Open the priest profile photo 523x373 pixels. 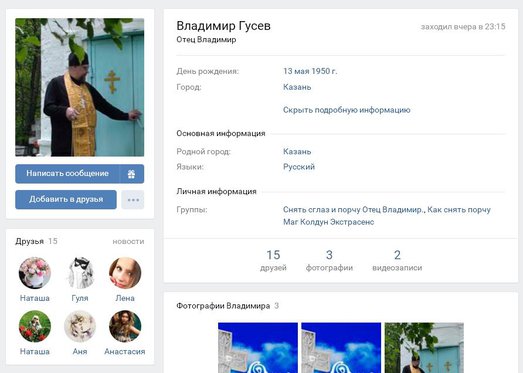80,87
